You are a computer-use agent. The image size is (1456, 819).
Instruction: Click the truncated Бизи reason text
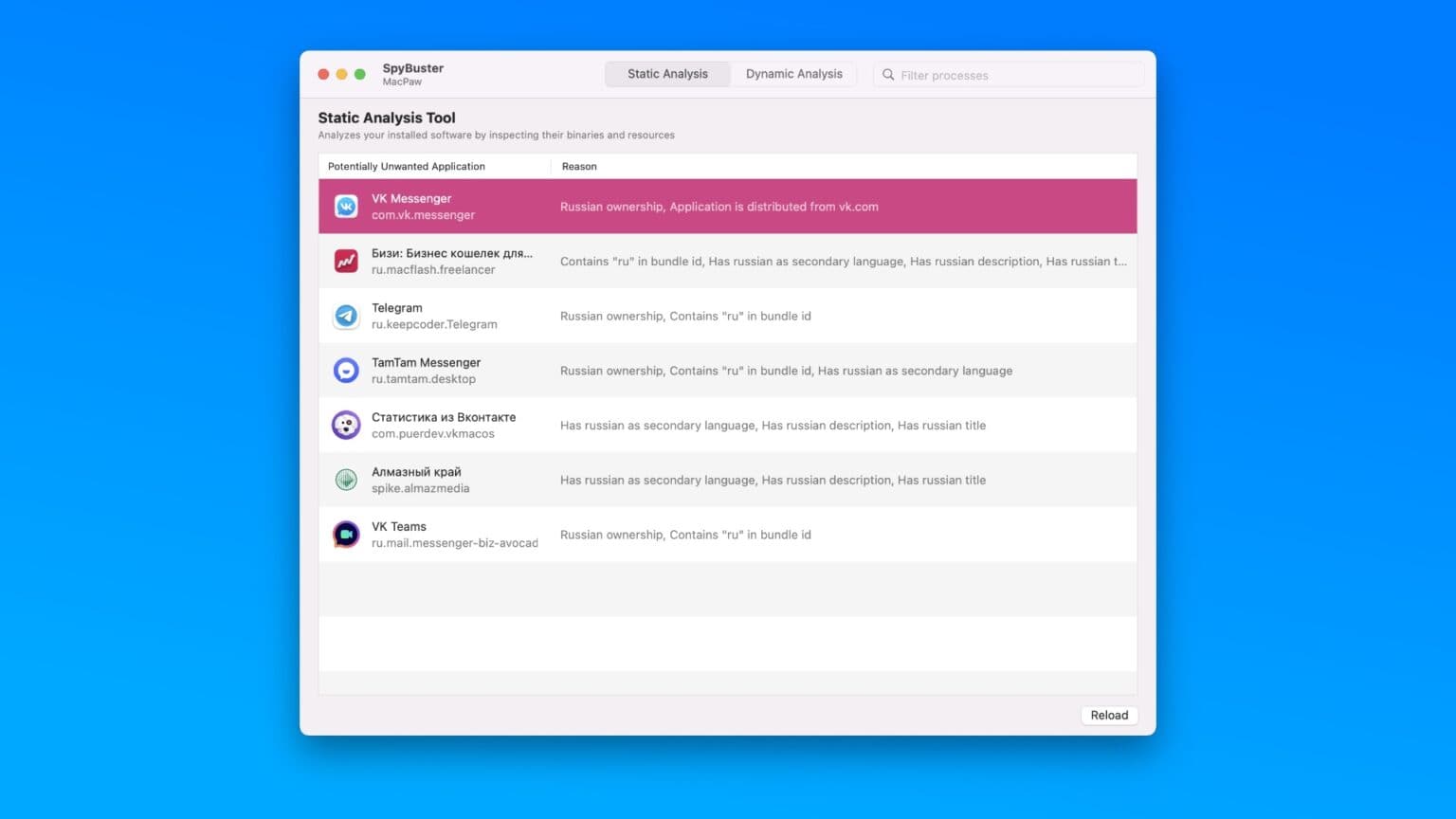(x=843, y=262)
